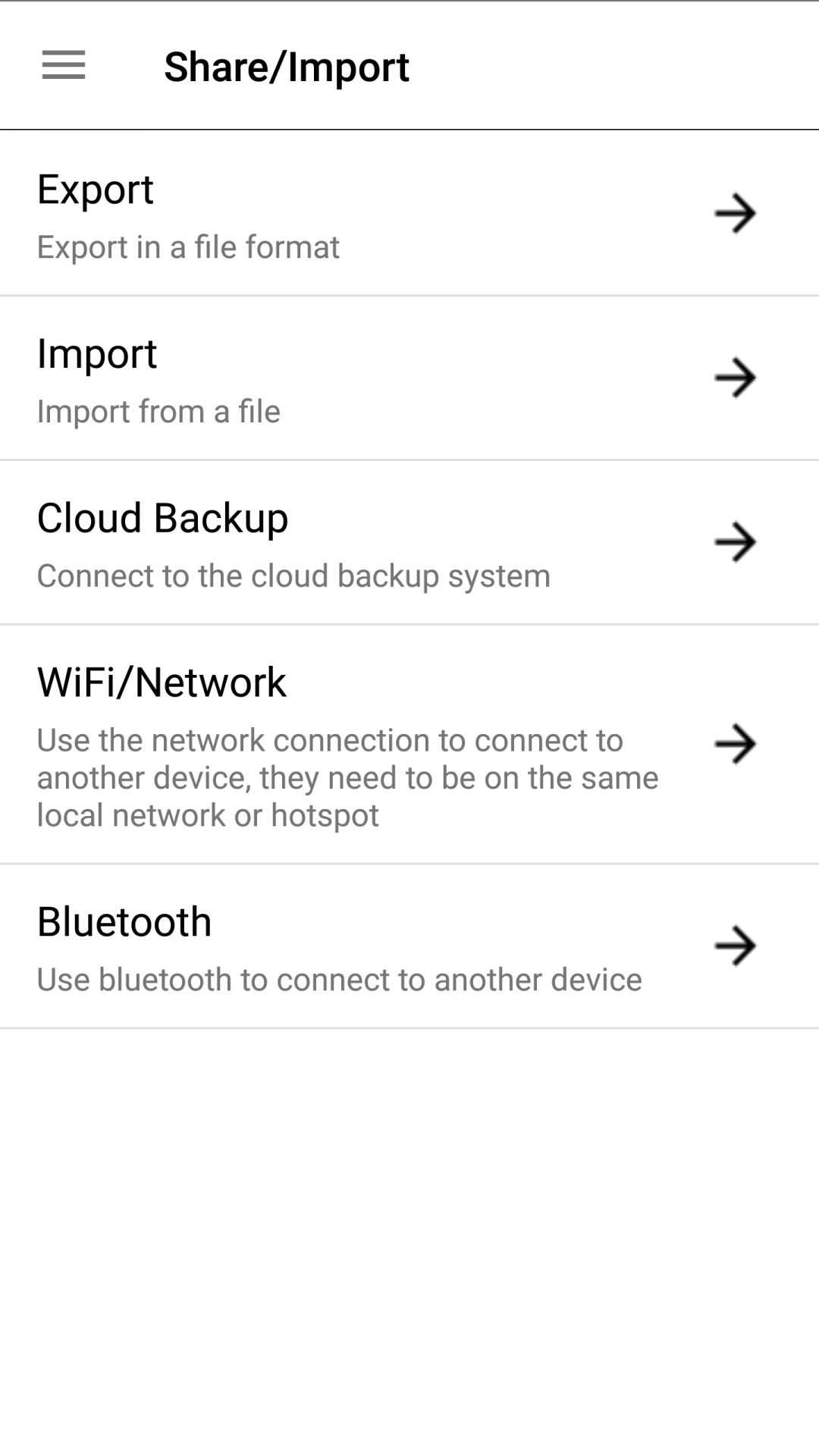
Task: Click "Import from a file" description
Action: [x=158, y=412]
